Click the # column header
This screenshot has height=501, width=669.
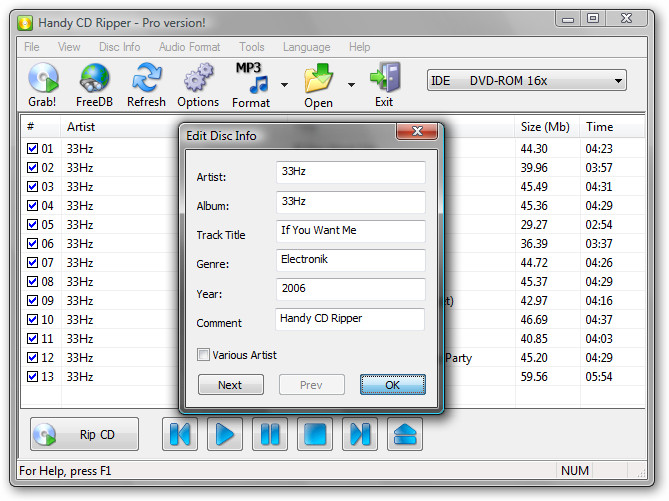click(30, 126)
